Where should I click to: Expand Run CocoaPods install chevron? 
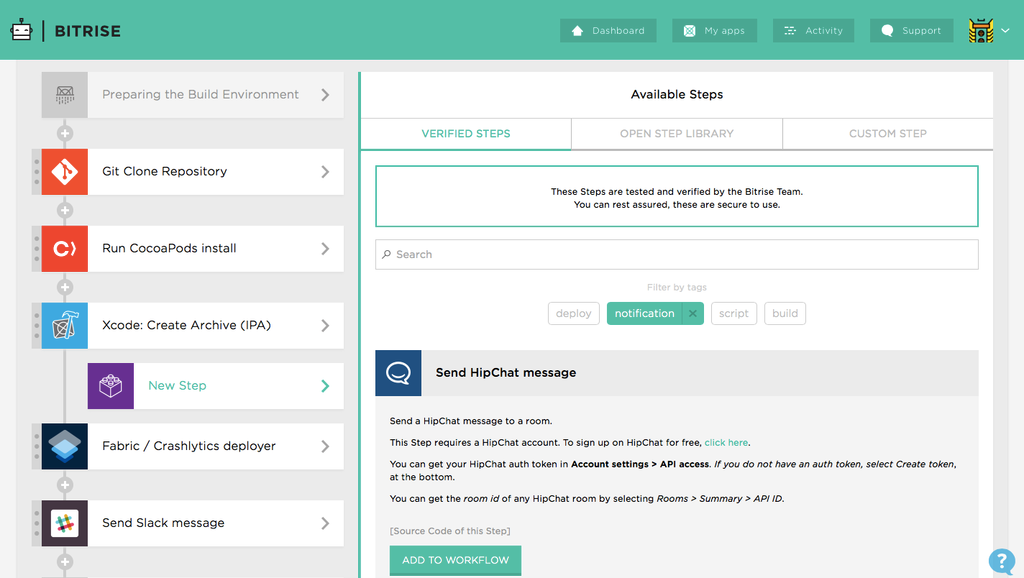[325, 249]
